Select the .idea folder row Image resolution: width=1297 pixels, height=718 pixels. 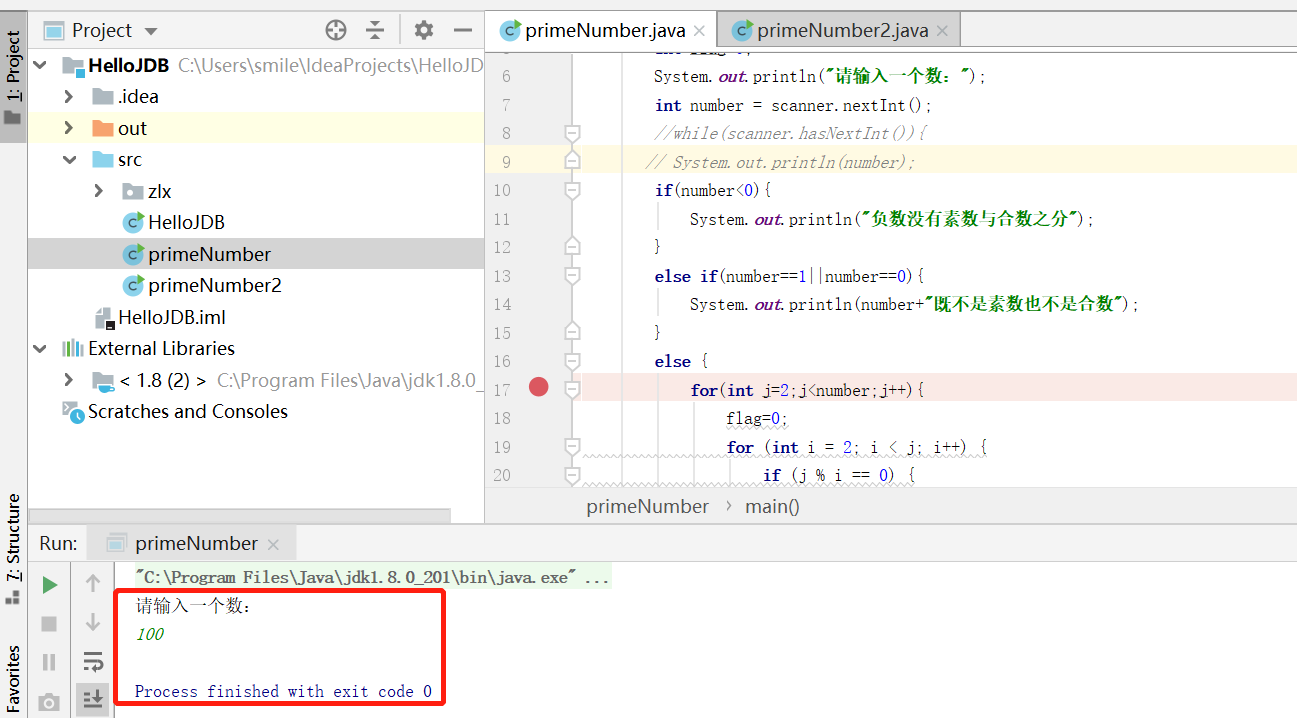click(255, 97)
